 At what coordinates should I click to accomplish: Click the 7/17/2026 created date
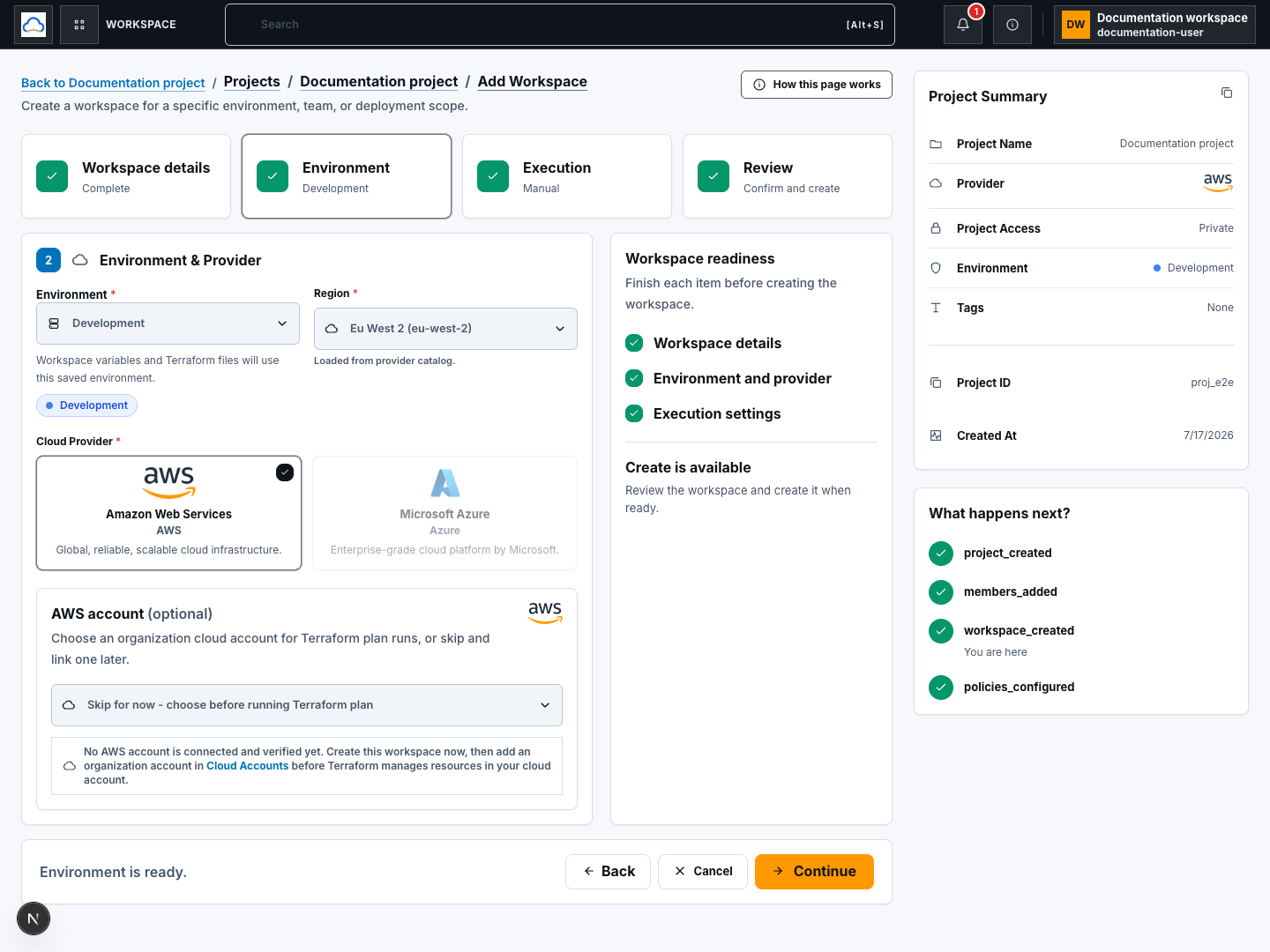(1208, 435)
